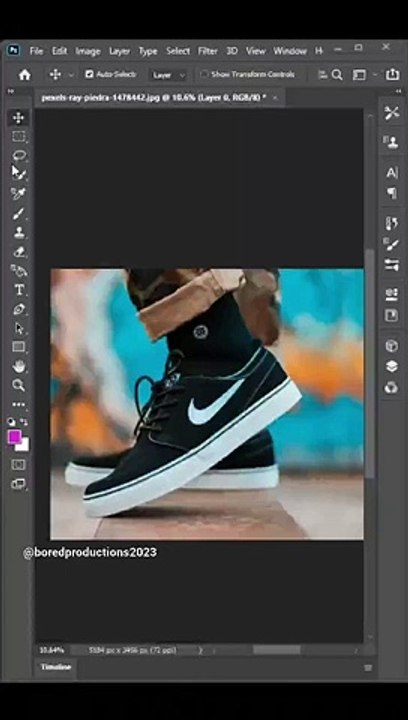This screenshot has height=720, width=408.
Task: Open the Filter menu
Action: coord(207,51)
